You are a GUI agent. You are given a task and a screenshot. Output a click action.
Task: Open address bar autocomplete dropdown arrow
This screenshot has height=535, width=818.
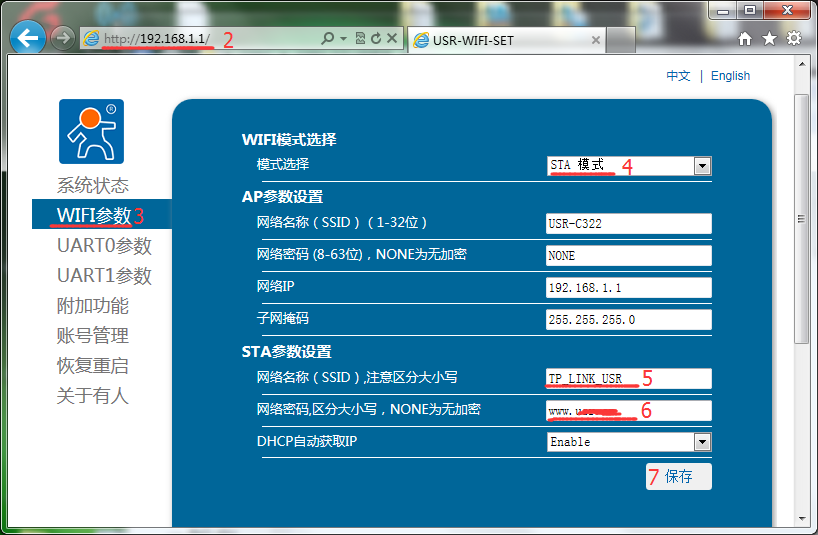(343, 39)
